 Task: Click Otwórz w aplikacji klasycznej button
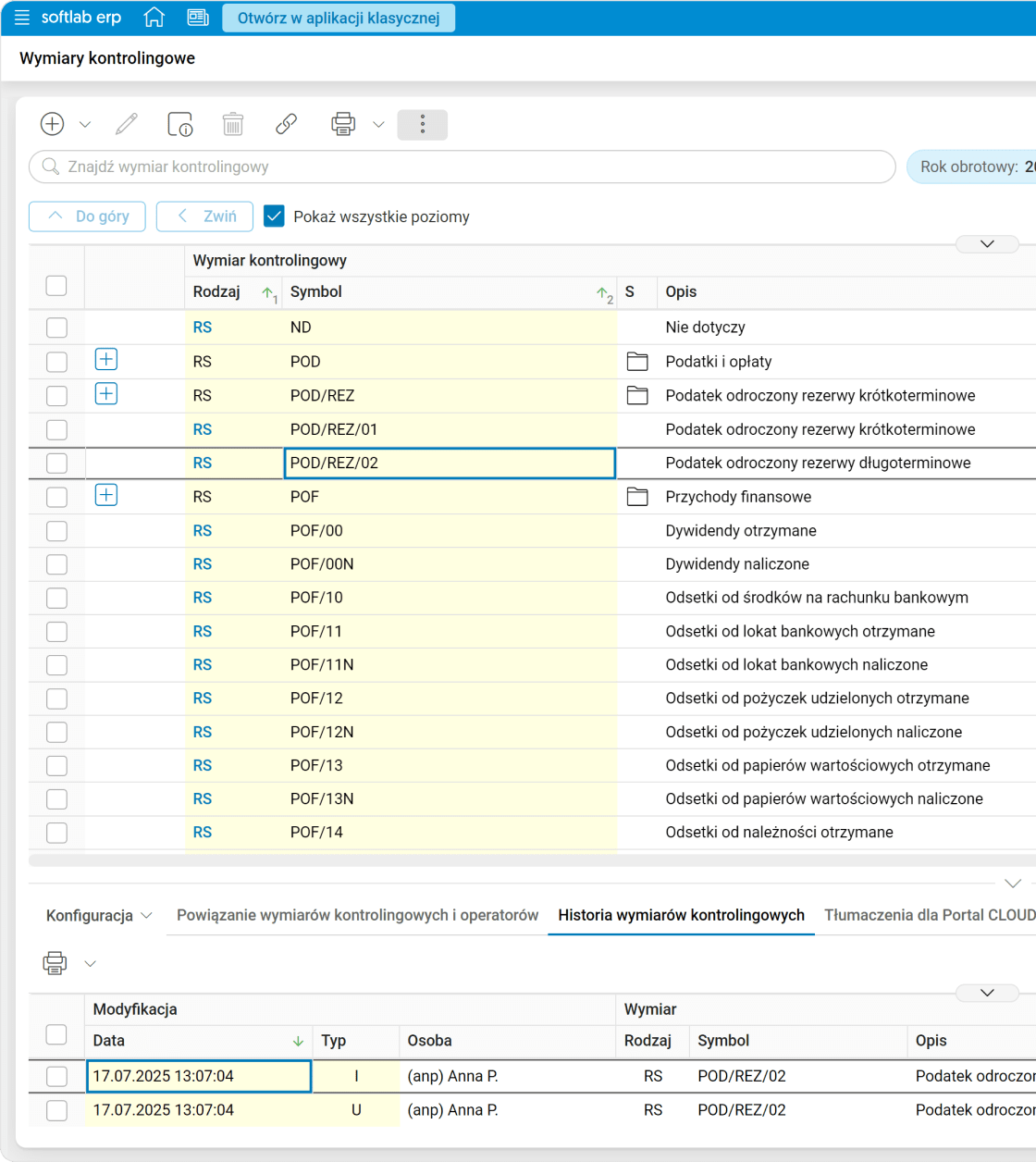click(x=339, y=19)
